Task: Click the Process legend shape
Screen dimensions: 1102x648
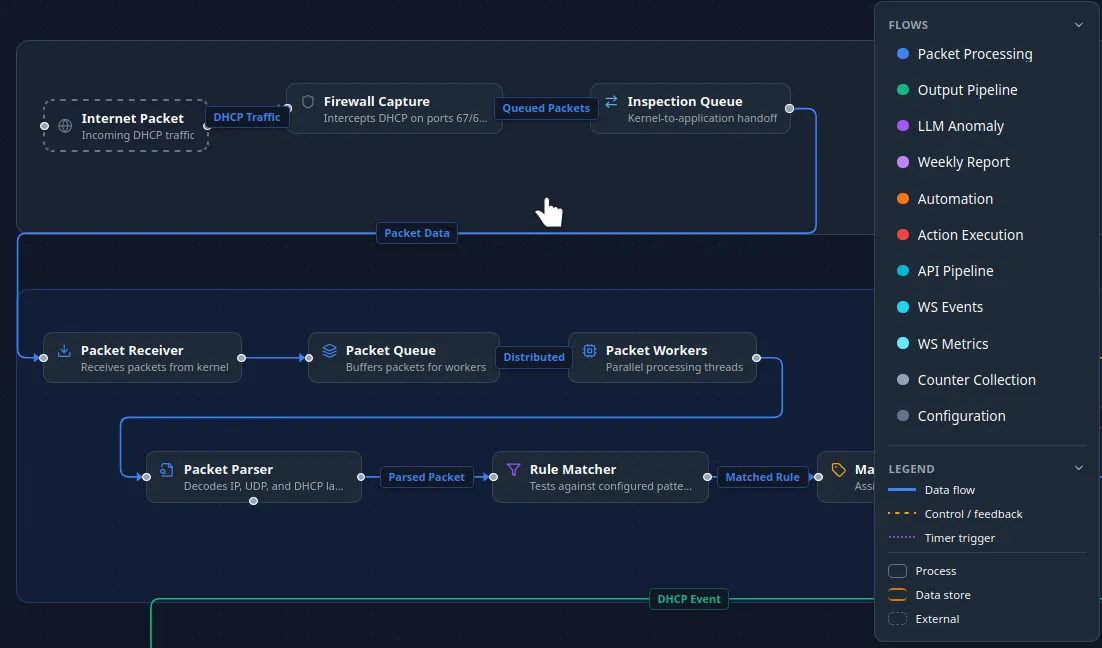Action: 897,571
